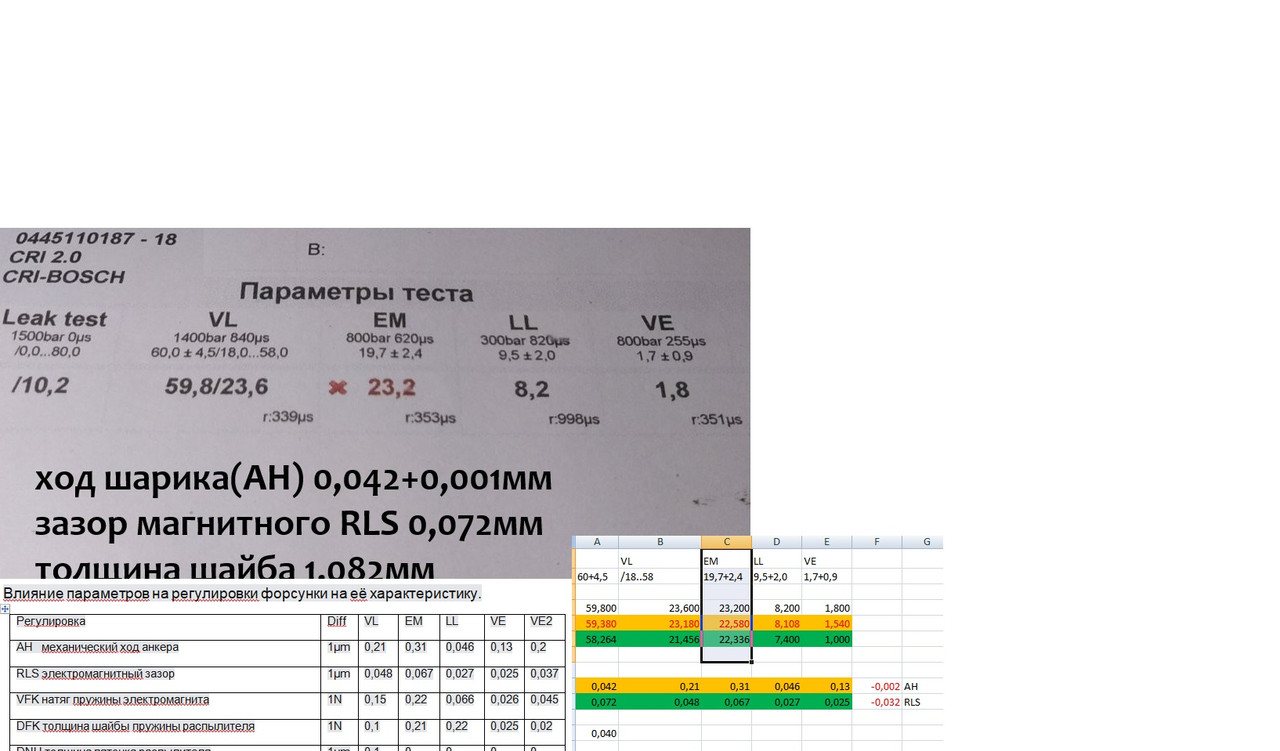Click orange cell with red value 8,108
This screenshot has width=1280, height=751.
coord(776,623)
